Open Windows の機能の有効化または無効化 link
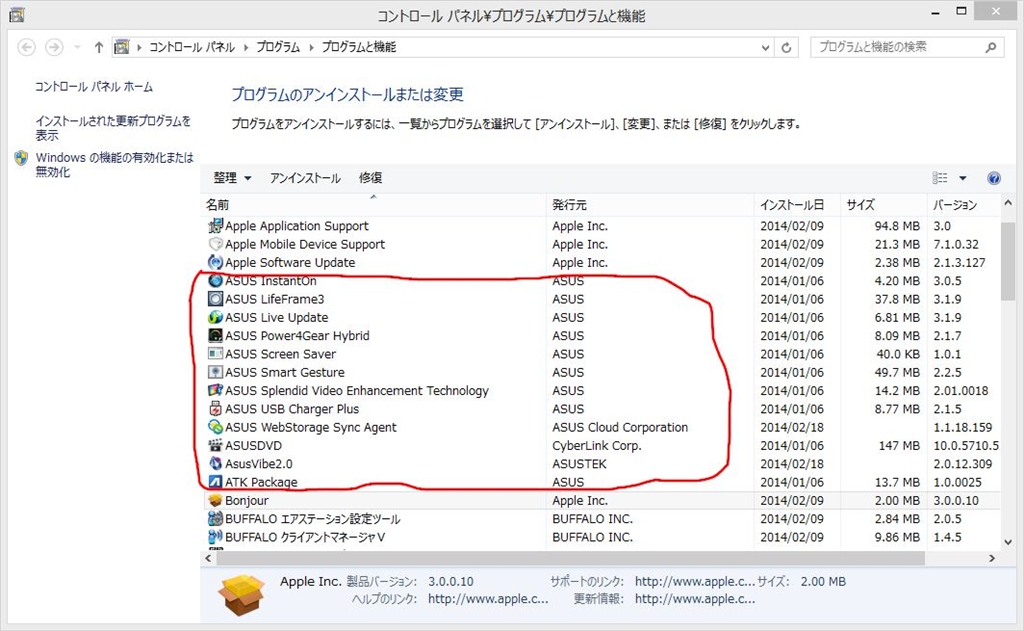Screen dimensions: 1024x631 point(114,165)
